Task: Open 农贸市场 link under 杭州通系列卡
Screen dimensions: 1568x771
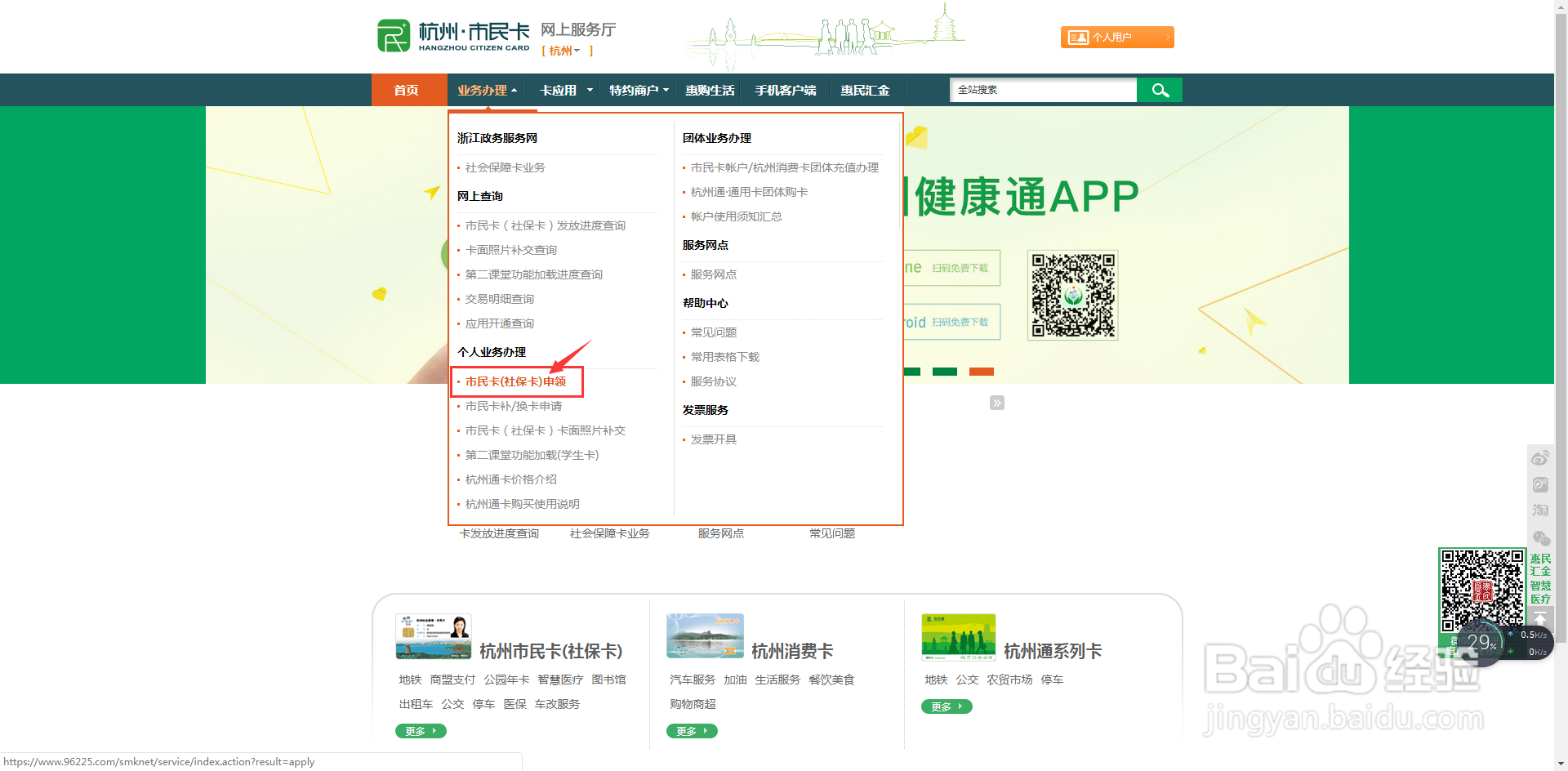Action: pos(1009,680)
